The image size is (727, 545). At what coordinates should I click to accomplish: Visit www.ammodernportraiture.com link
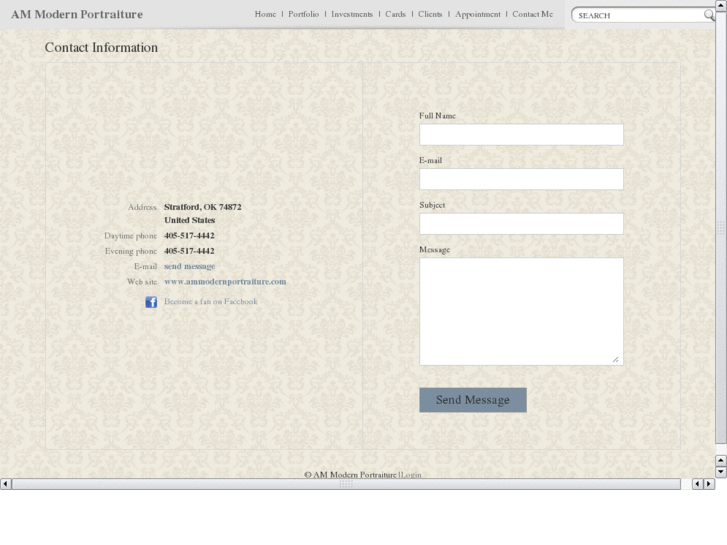point(225,282)
